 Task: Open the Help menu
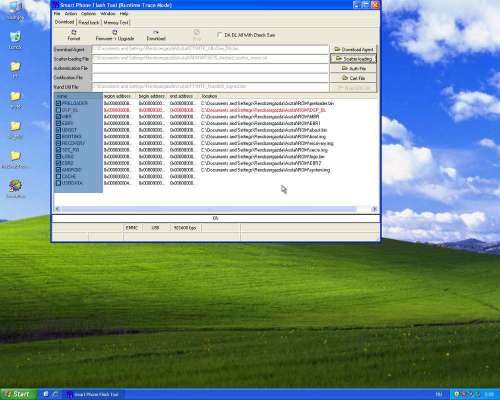pos(124,14)
